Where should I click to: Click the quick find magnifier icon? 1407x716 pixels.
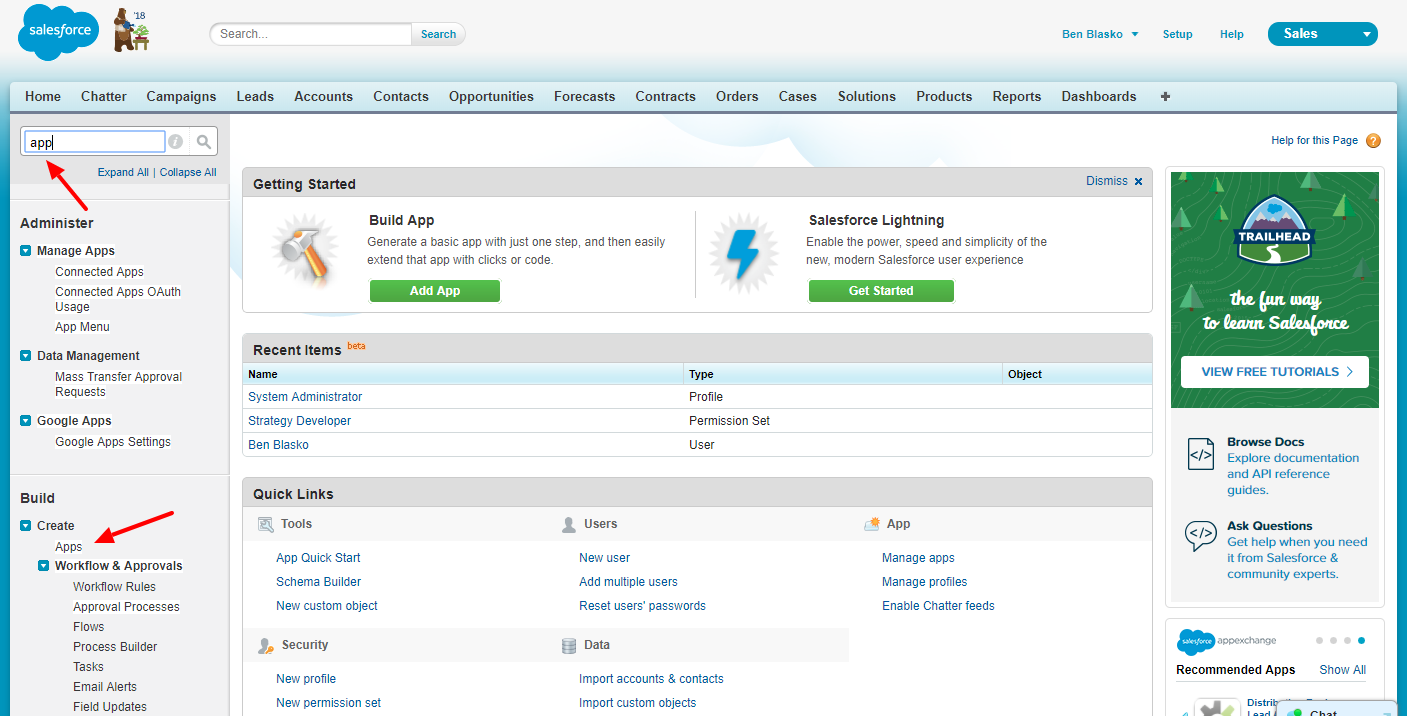(x=203, y=142)
